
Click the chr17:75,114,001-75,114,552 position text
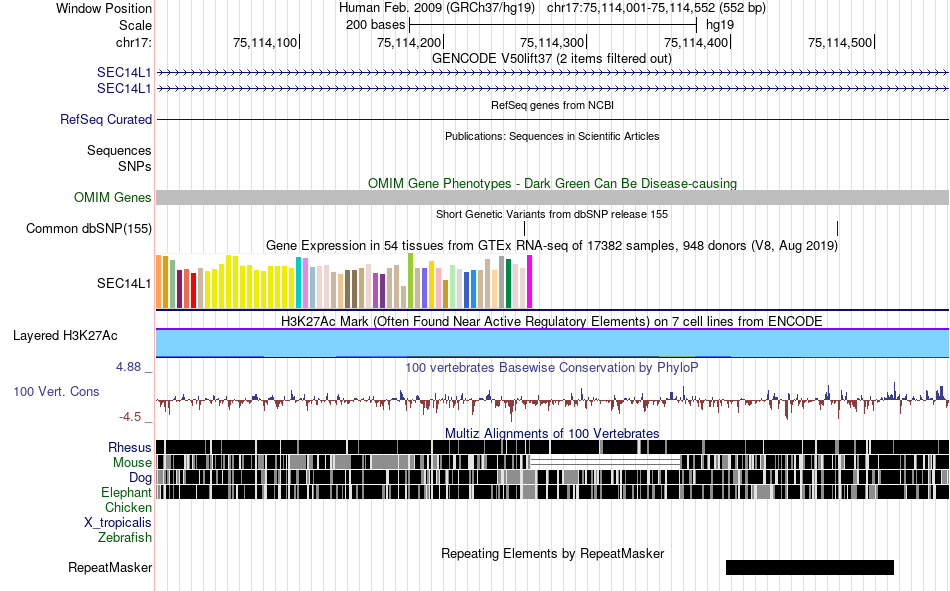656,8
